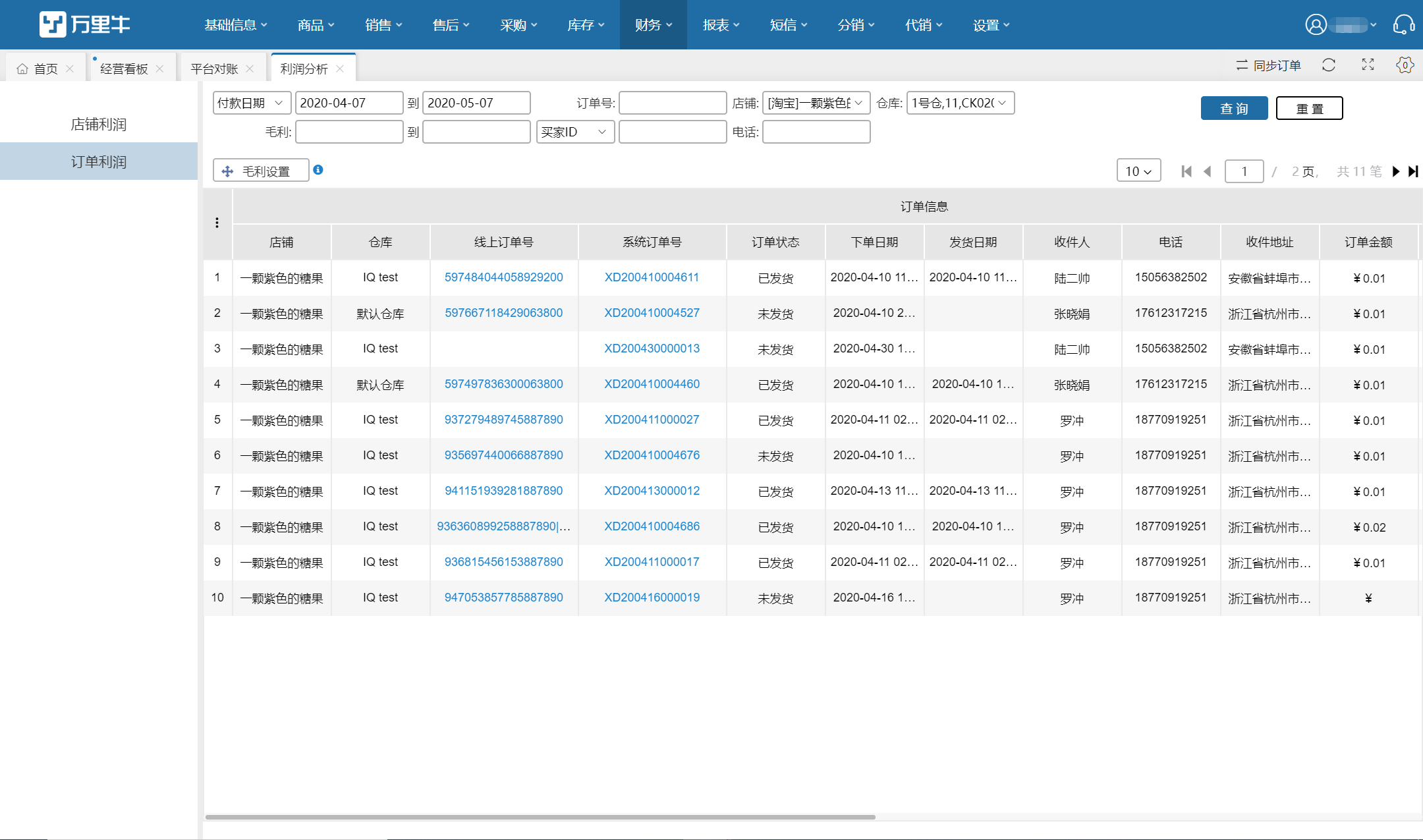Select 订单利润 in the sidebar

[99, 161]
